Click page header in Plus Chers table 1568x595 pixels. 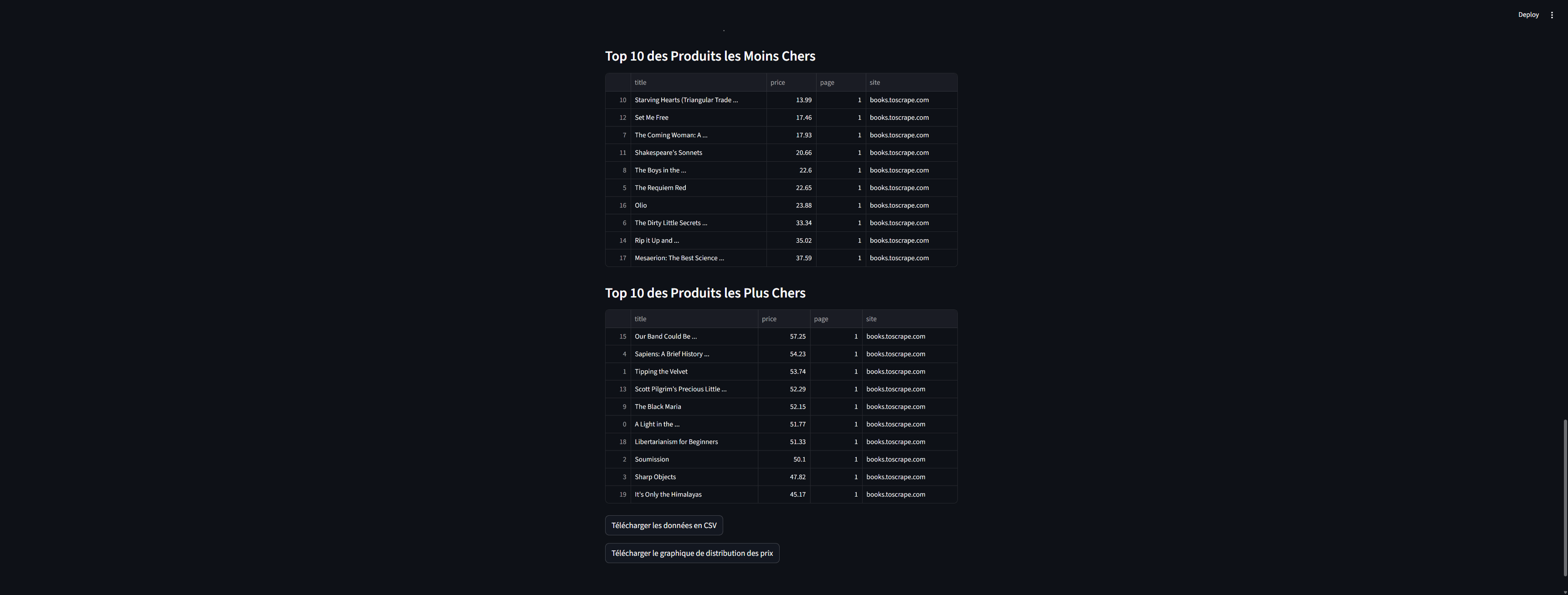tap(835, 319)
